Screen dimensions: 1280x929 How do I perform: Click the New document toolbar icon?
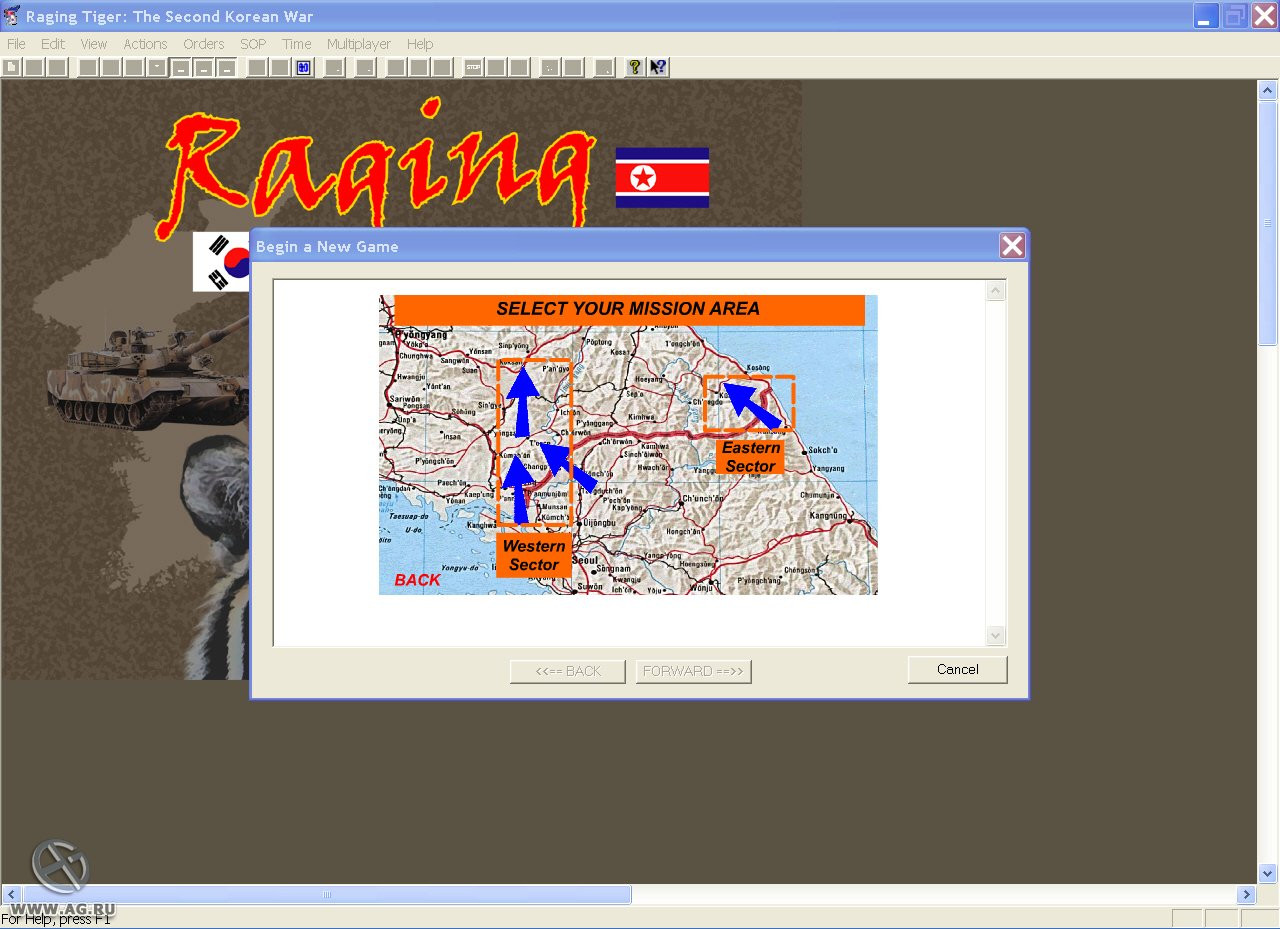[x=11, y=67]
